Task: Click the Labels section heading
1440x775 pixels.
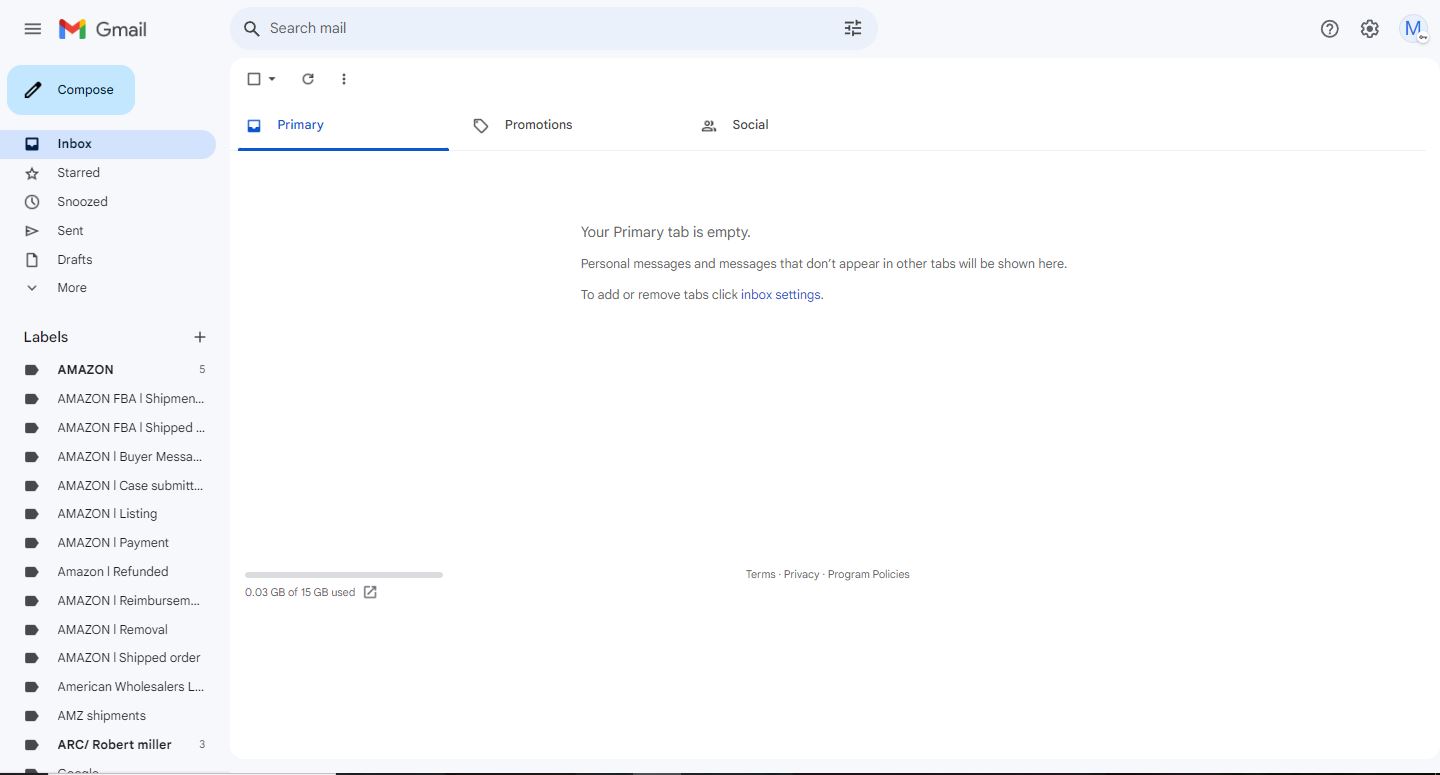Action: point(46,337)
